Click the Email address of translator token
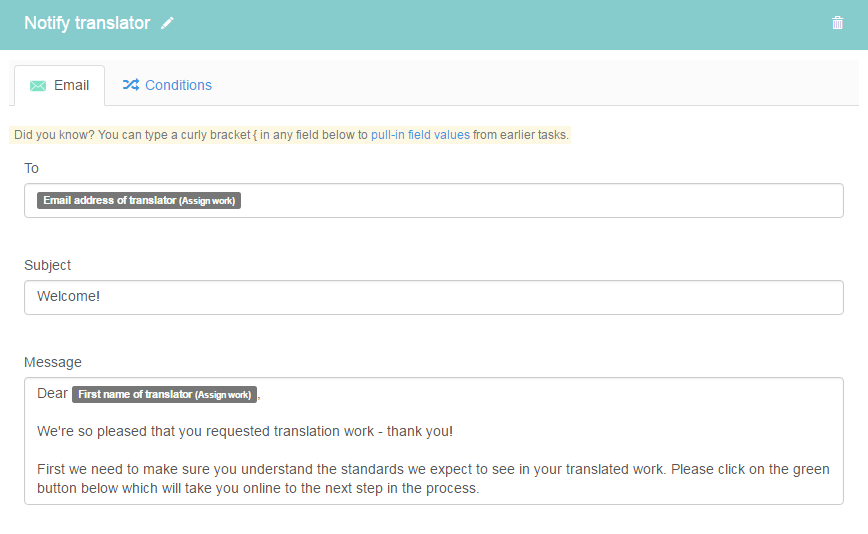 (139, 200)
